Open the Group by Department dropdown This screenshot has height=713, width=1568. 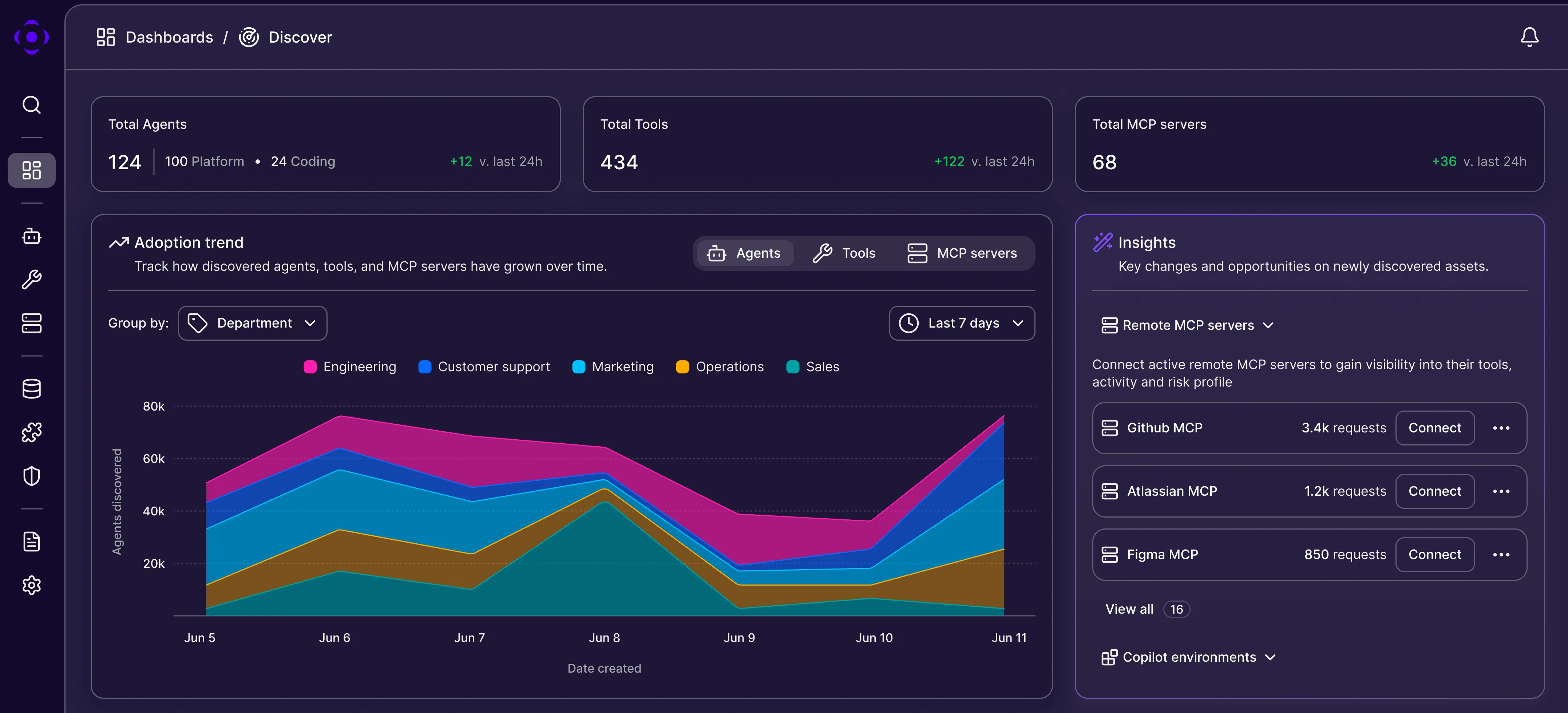pyautogui.click(x=253, y=323)
